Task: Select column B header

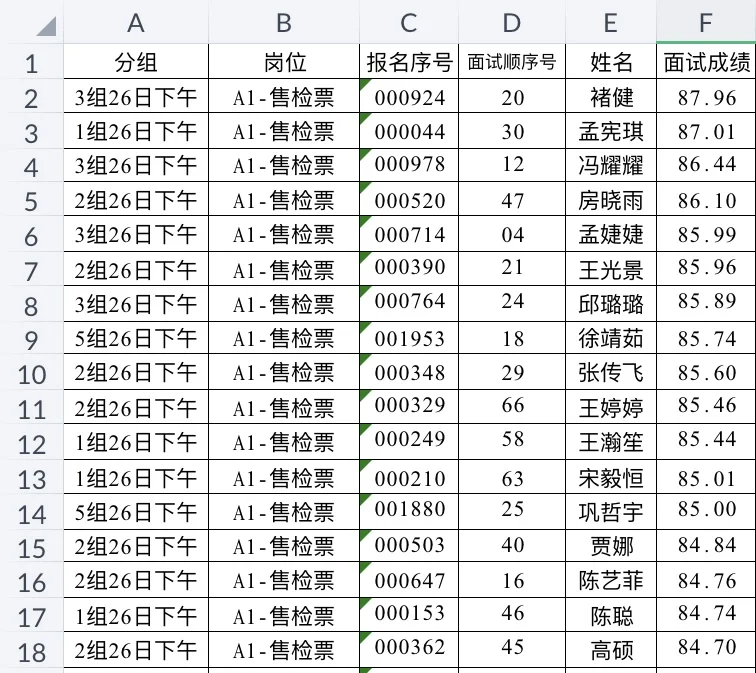Action: click(x=284, y=22)
